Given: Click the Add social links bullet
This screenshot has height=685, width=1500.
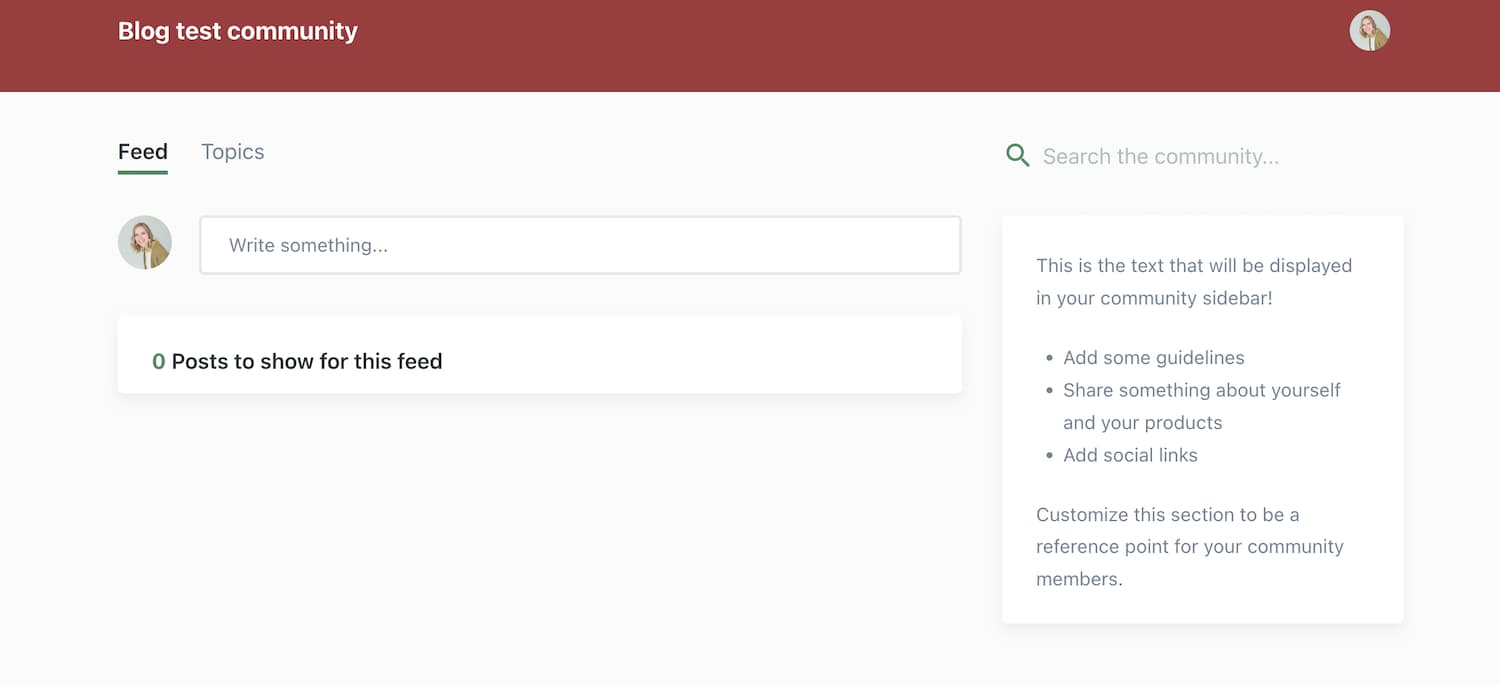Looking at the screenshot, I should tap(1130, 455).
